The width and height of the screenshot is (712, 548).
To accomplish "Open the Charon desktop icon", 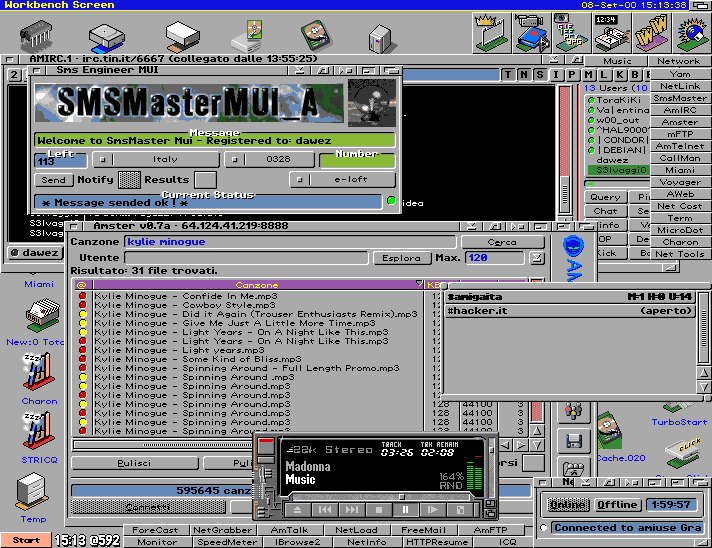I will coord(38,372).
